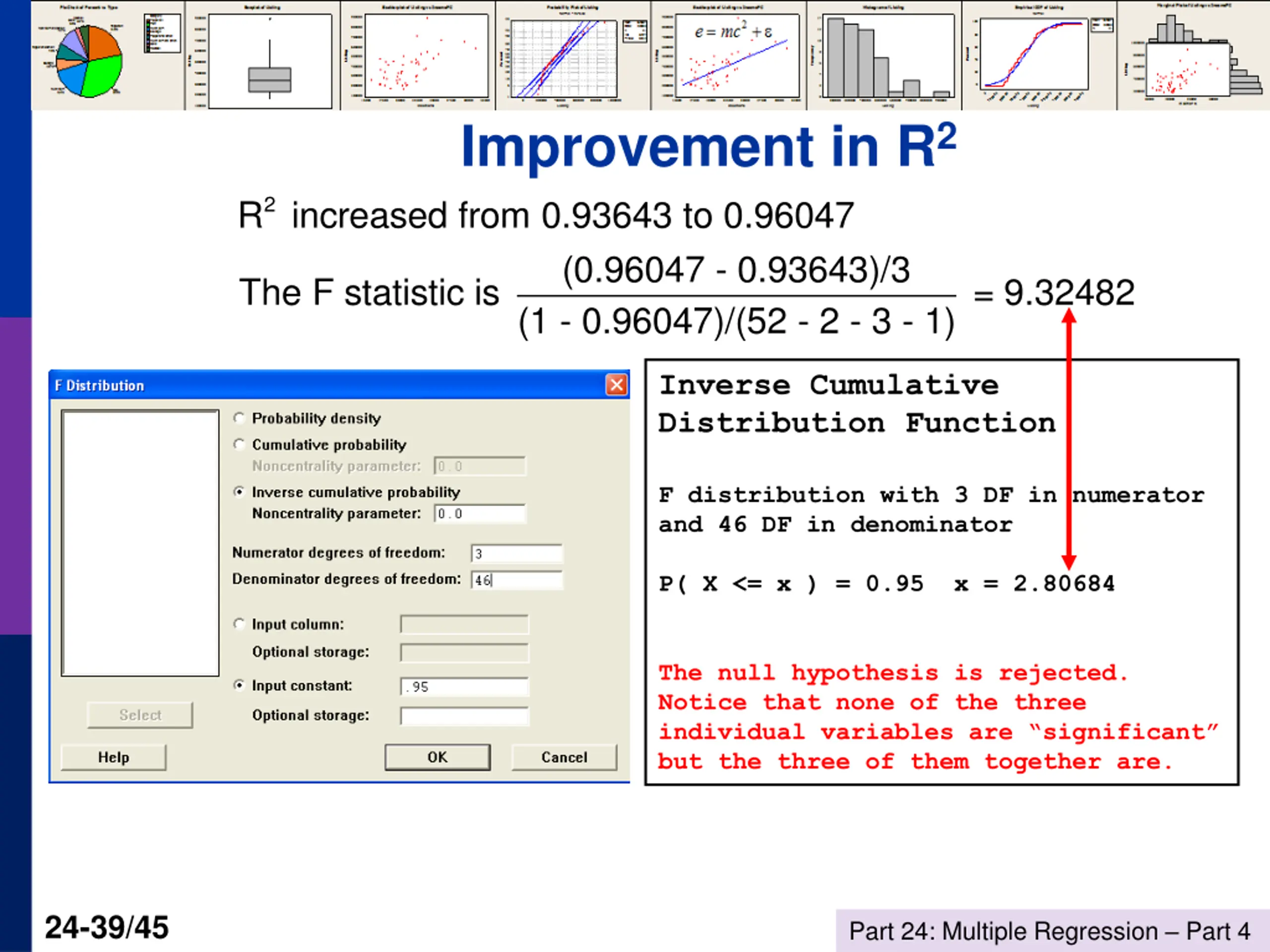Click the slide number 24-39/45
Viewport: 1270px width, 952px height.
[107, 927]
